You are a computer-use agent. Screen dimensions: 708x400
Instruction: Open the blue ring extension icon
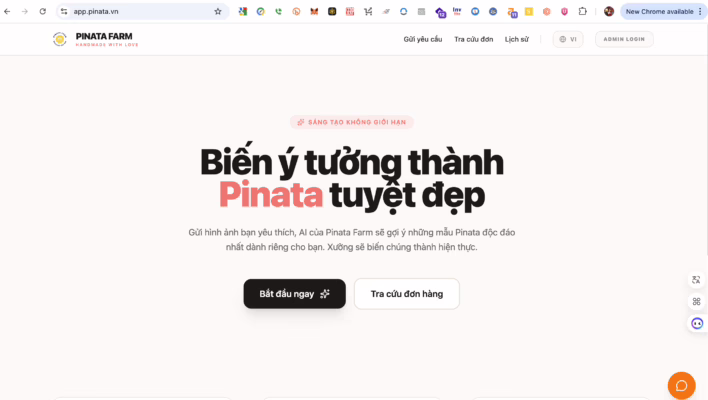pyautogui.click(x=404, y=11)
